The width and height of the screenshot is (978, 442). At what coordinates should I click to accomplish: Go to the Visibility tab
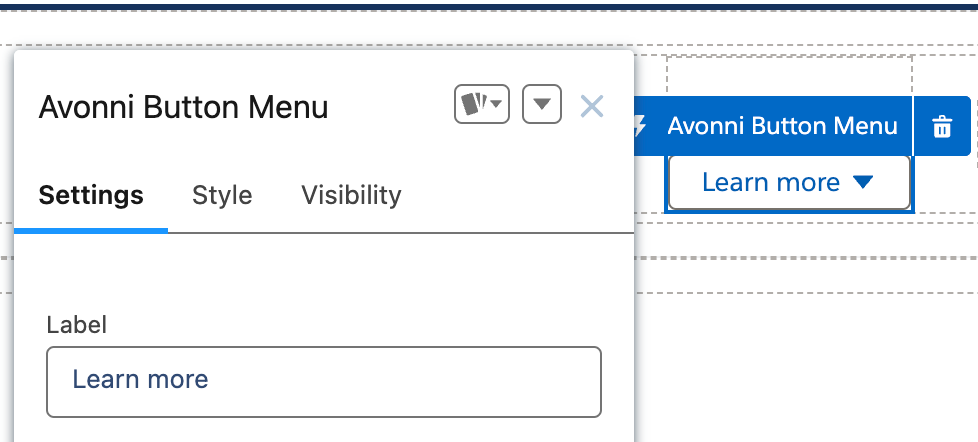coord(351,195)
